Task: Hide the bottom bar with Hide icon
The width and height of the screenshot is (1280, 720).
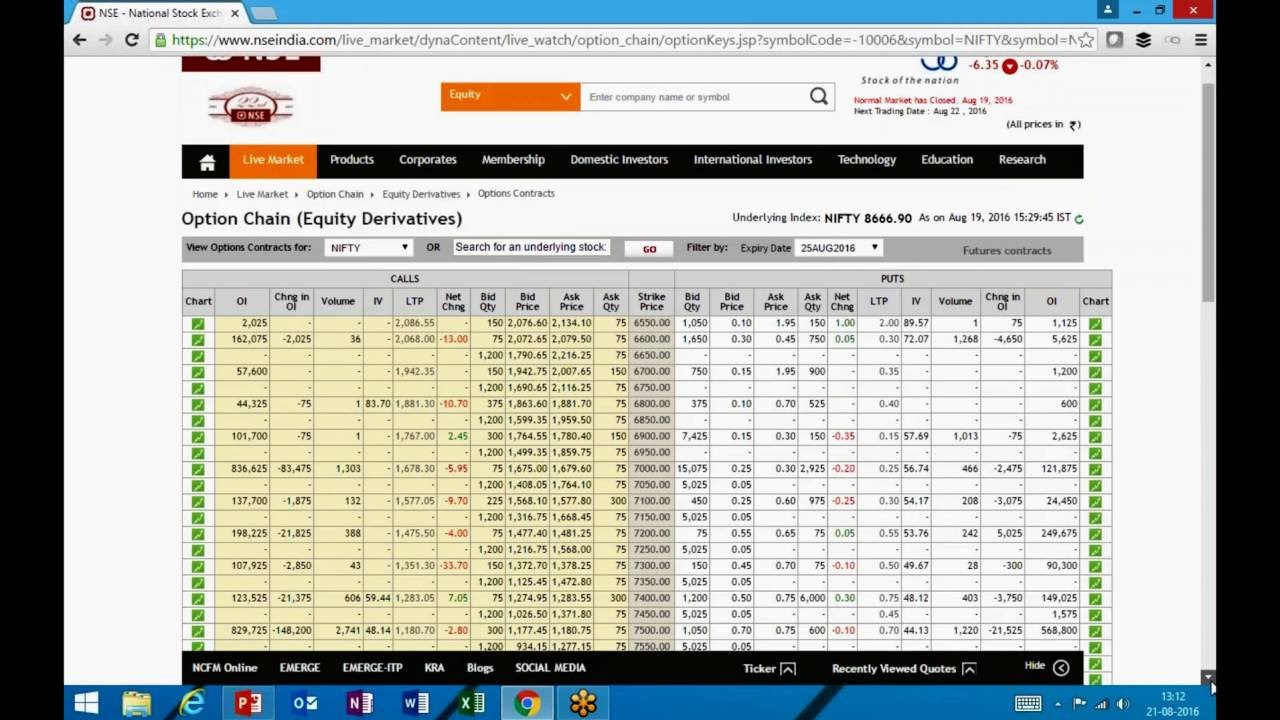Action: click(1061, 667)
